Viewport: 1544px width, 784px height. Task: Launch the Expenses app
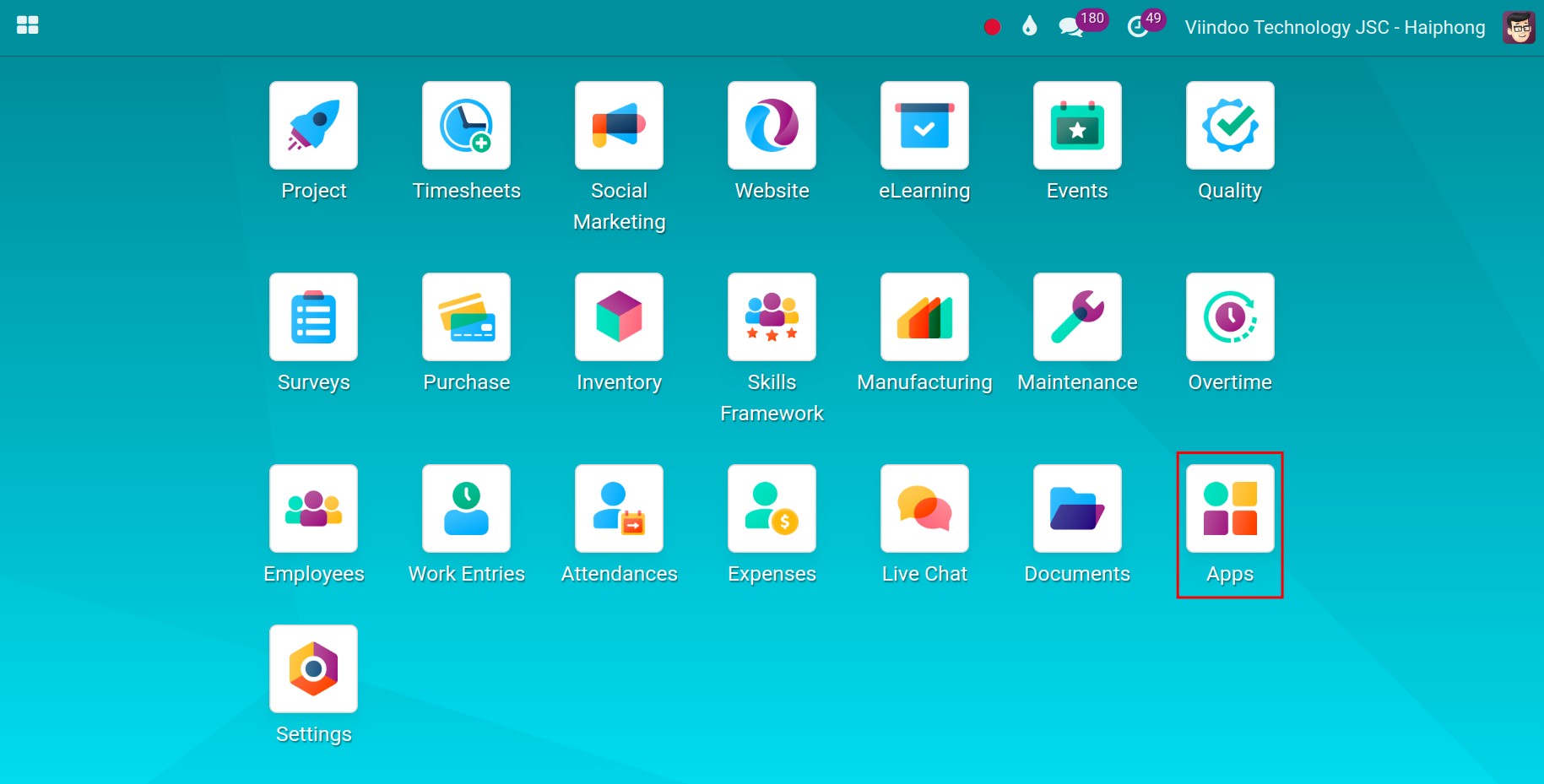click(772, 509)
